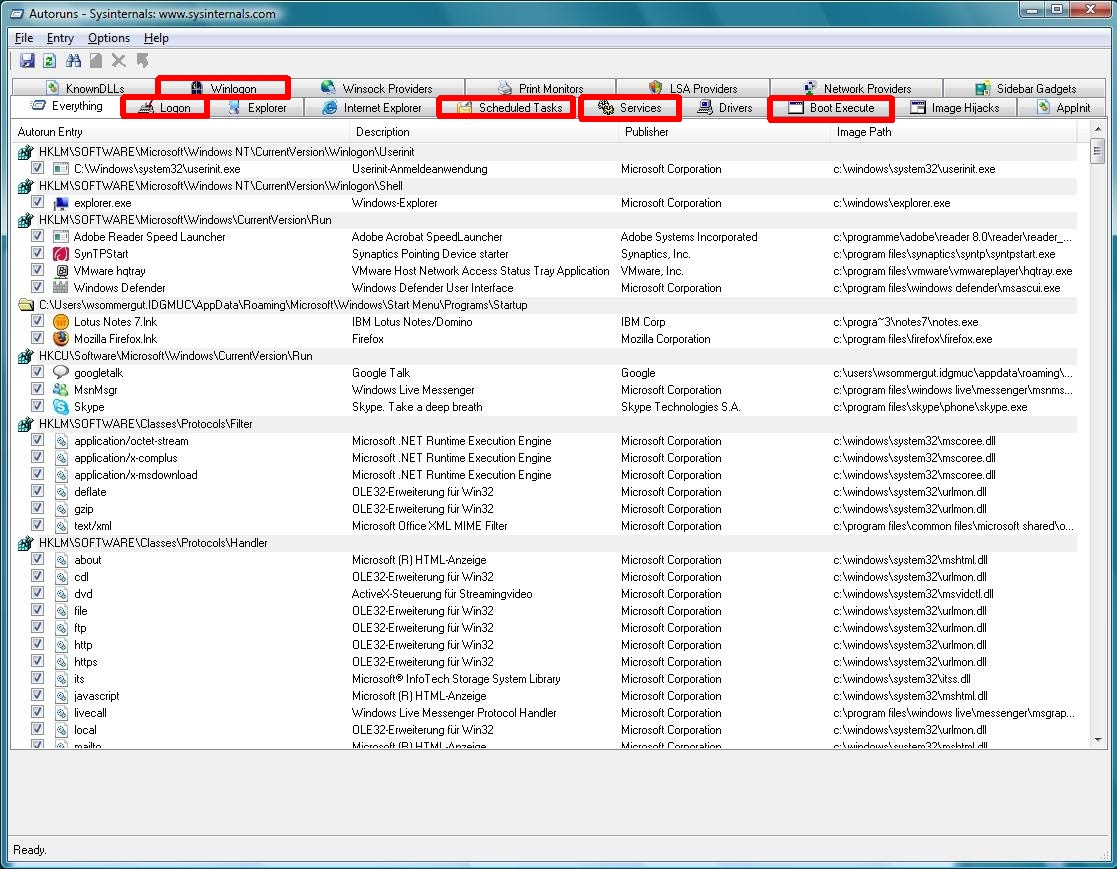Click the scrollbar up arrow

[1097, 129]
